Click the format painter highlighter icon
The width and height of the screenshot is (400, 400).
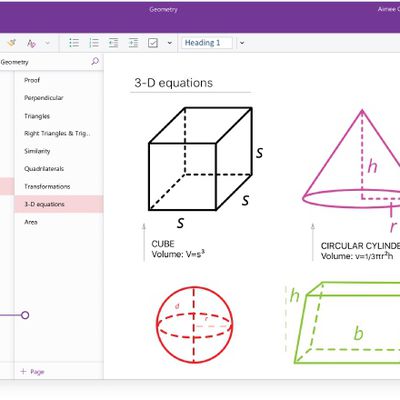click(12, 43)
